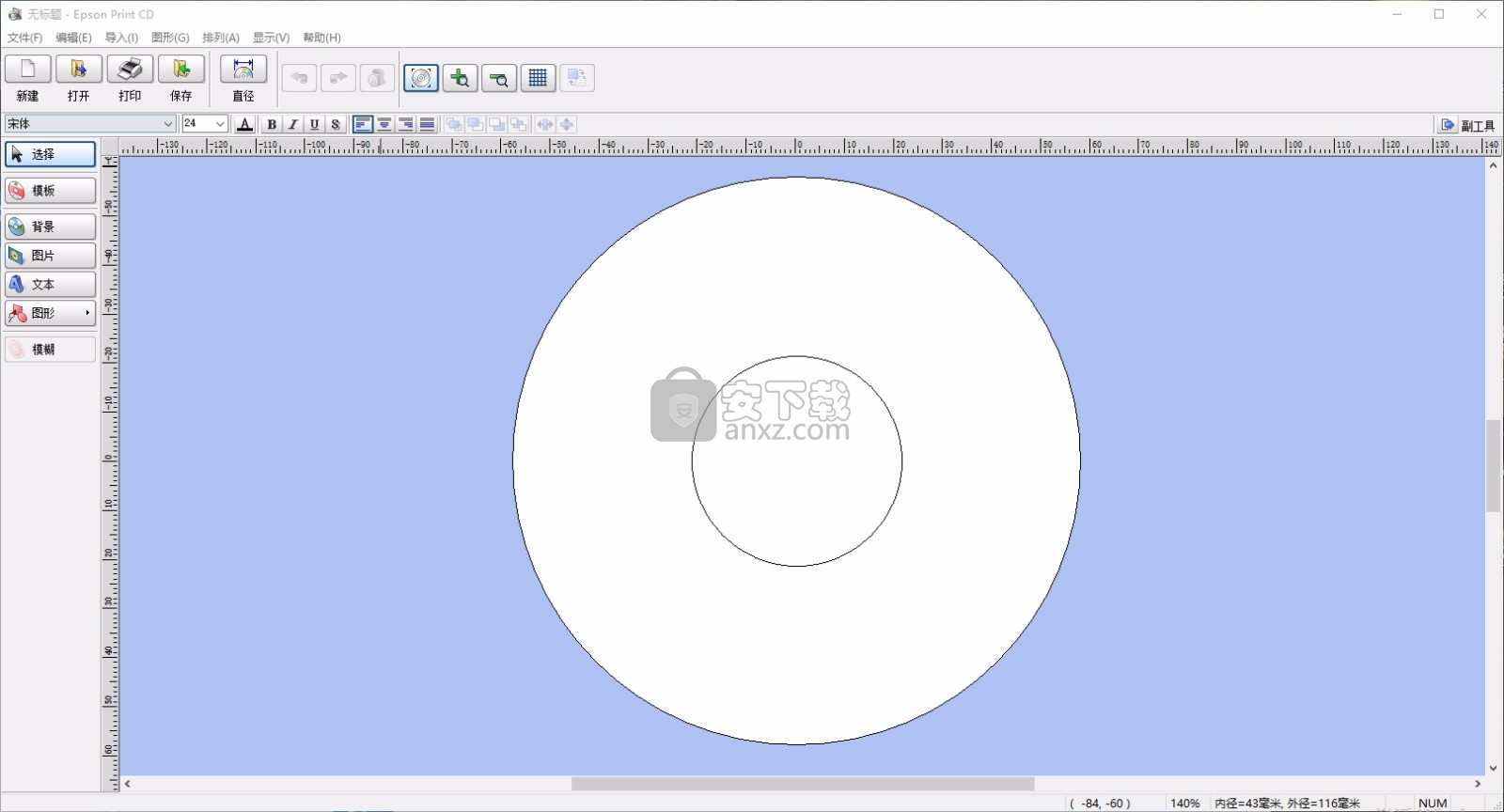Open the 显示(V) menu
Viewport: 1504px width, 812px height.
(271, 38)
